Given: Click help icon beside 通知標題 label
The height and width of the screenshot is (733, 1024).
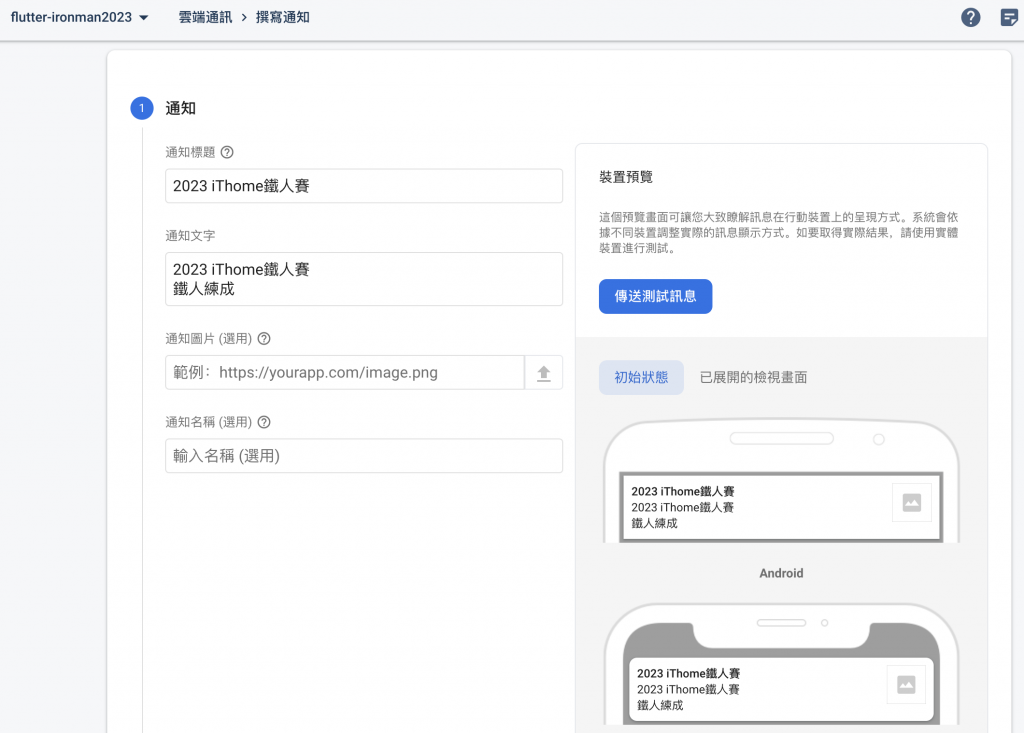Looking at the screenshot, I should 227,152.
